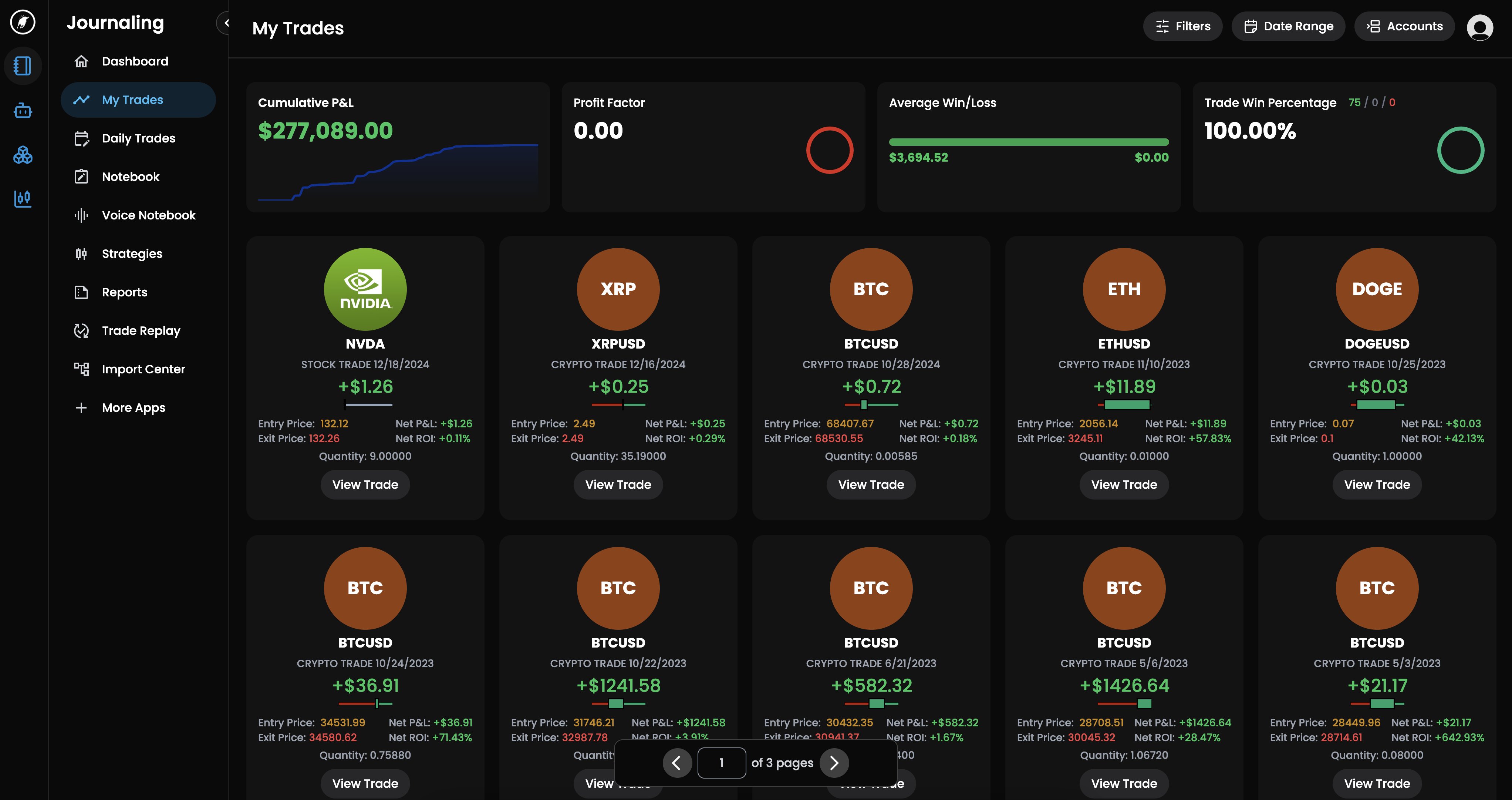Open the stacked cubes icon in left rail
The height and width of the screenshot is (800, 1512).
click(23, 155)
